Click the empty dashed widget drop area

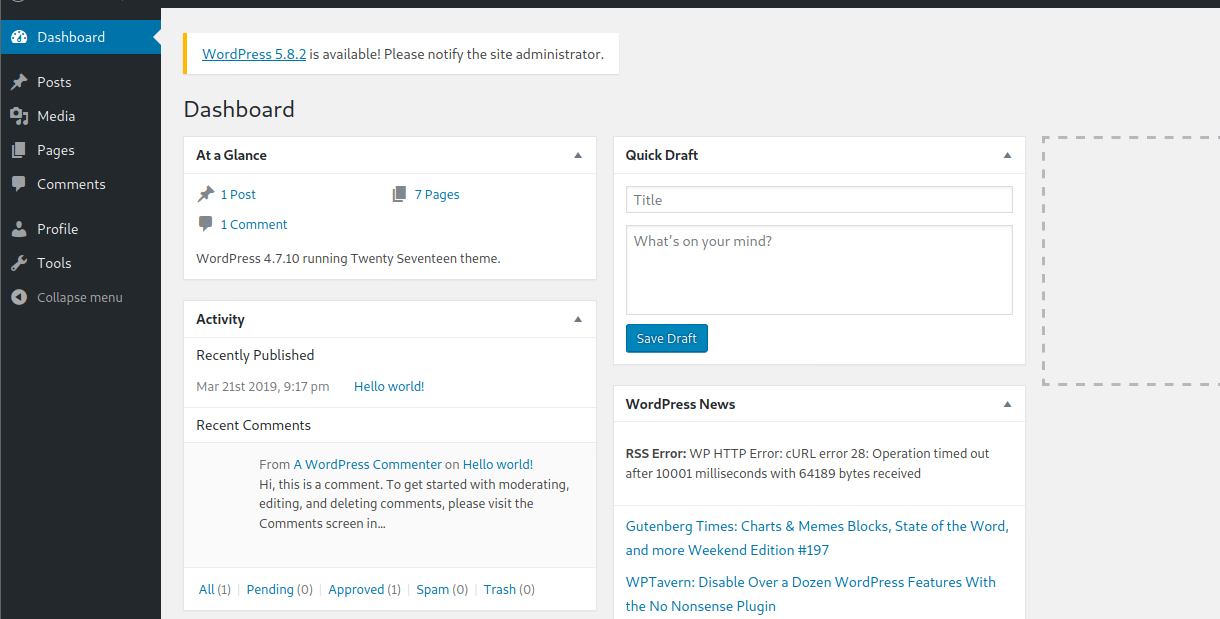click(1131, 260)
